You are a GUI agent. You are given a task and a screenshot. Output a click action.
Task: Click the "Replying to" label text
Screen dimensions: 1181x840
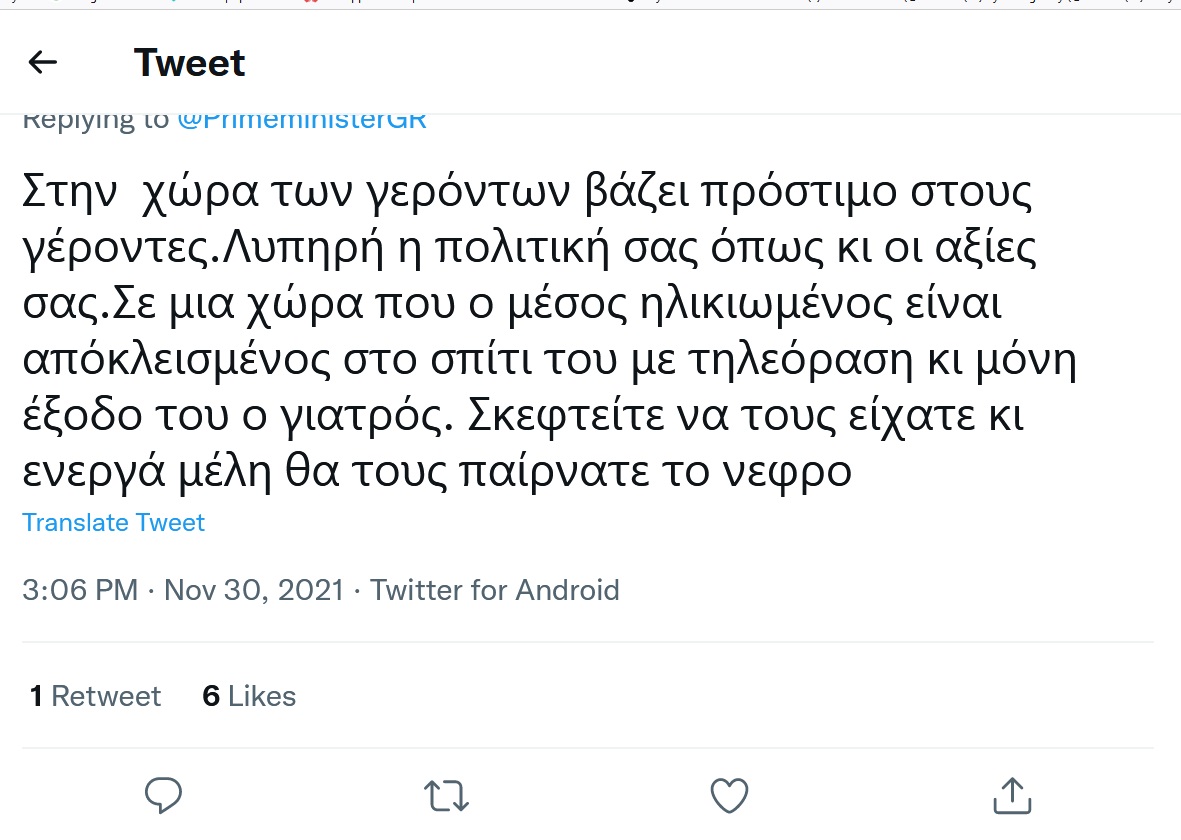(95, 120)
